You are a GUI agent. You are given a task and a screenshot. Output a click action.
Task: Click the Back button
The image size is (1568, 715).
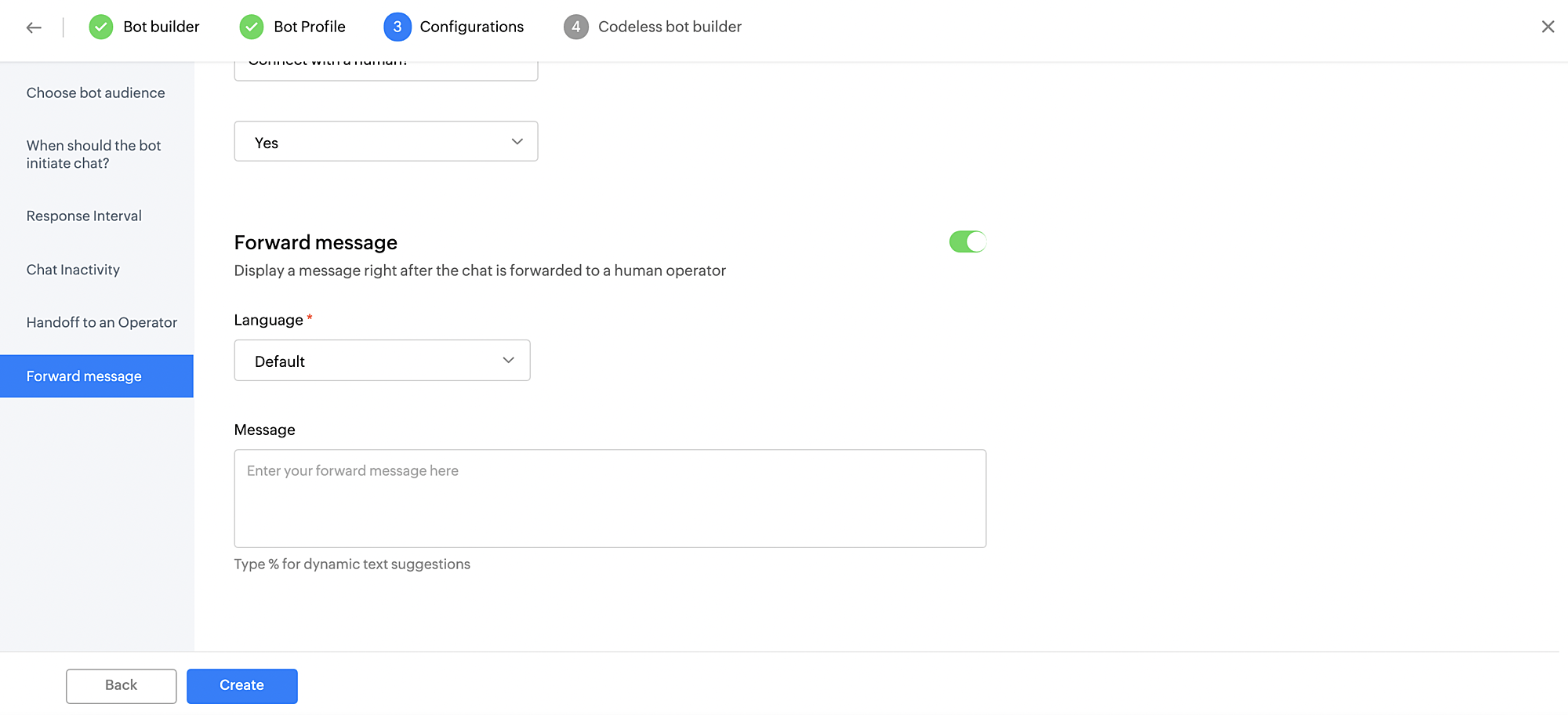(x=122, y=686)
